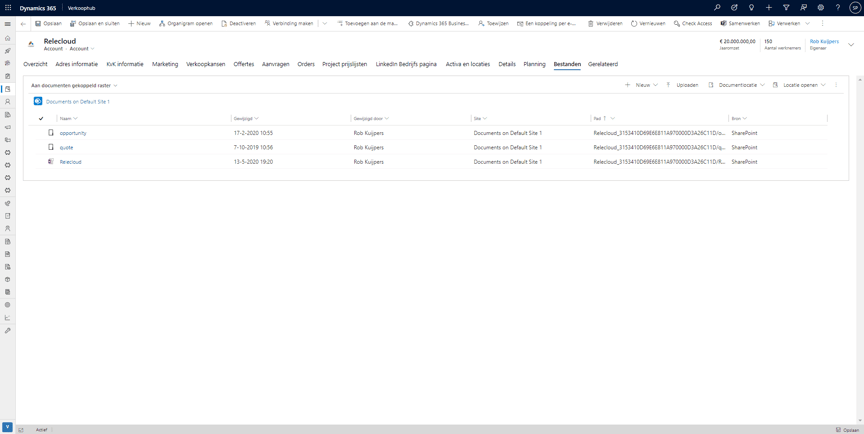Go back with the arrow button

tap(23, 24)
